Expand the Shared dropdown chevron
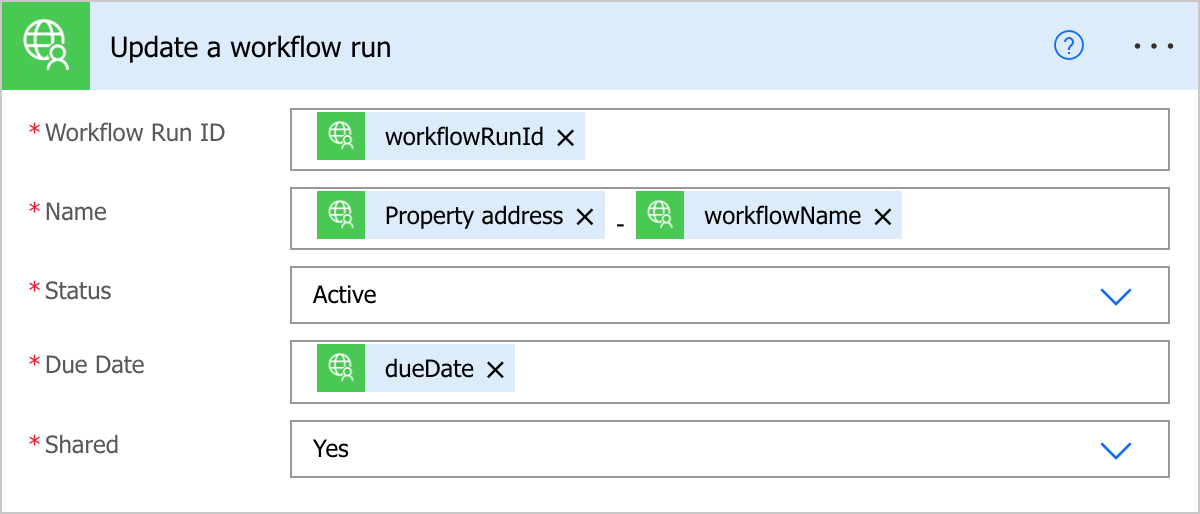Image resolution: width=1200 pixels, height=514 pixels. (1115, 450)
